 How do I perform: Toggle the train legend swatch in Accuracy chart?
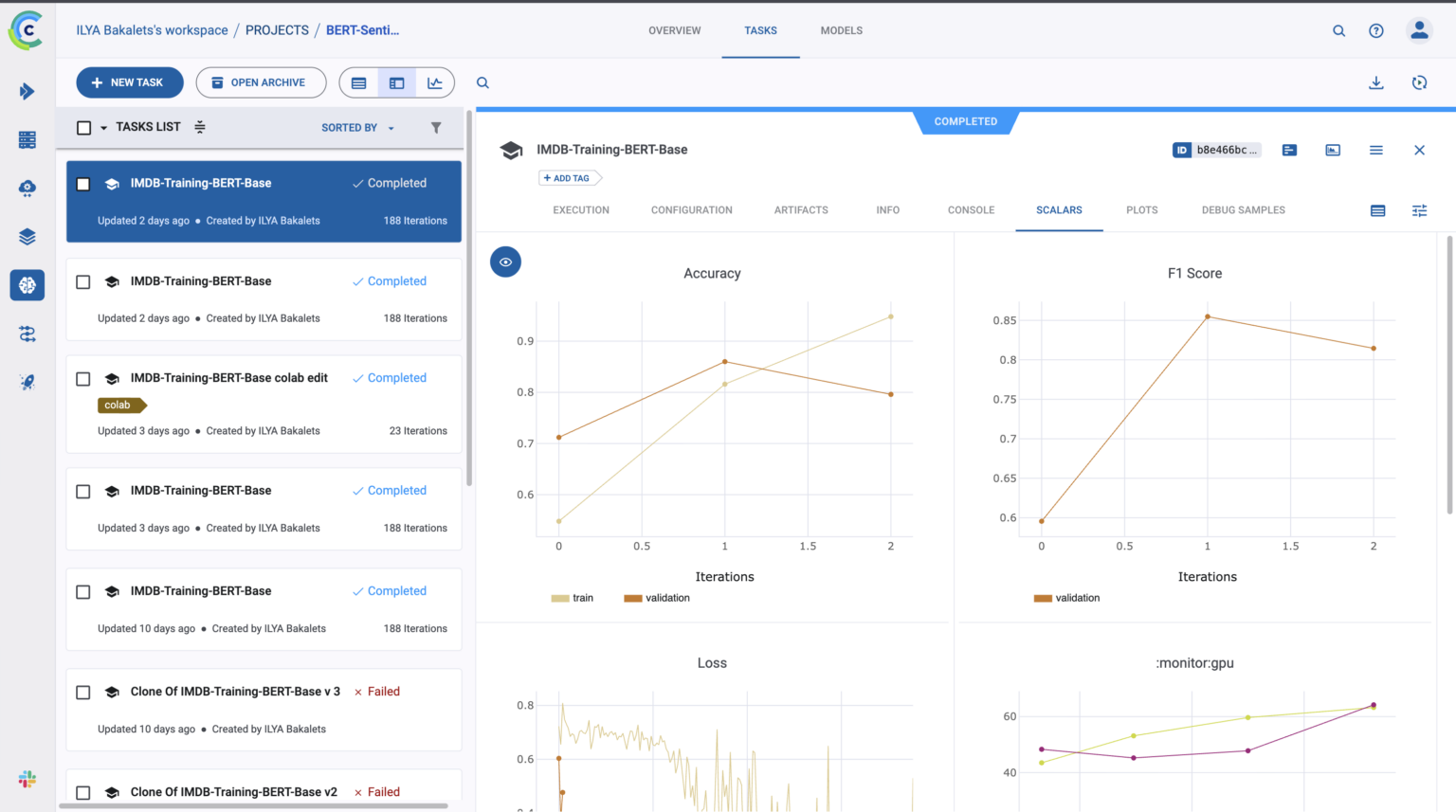560,598
